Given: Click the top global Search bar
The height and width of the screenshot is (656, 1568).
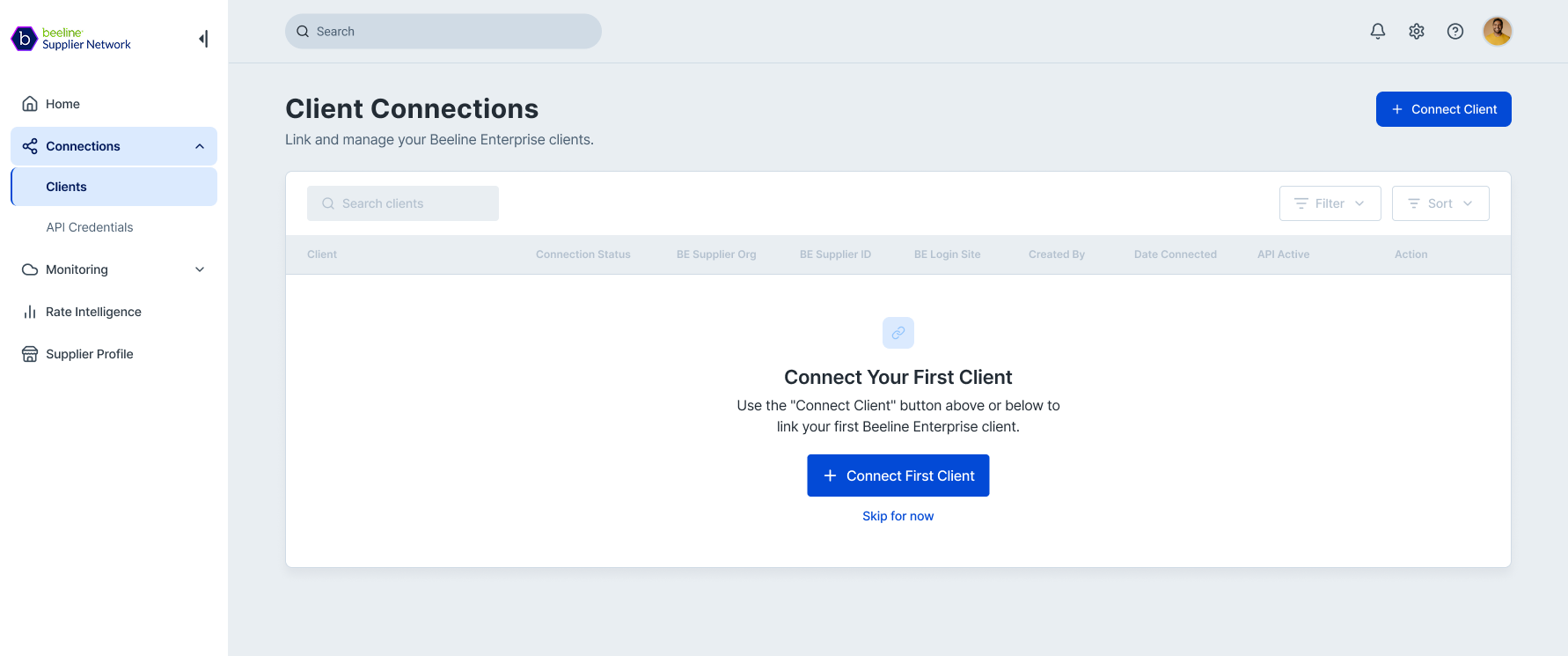Looking at the screenshot, I should [443, 32].
